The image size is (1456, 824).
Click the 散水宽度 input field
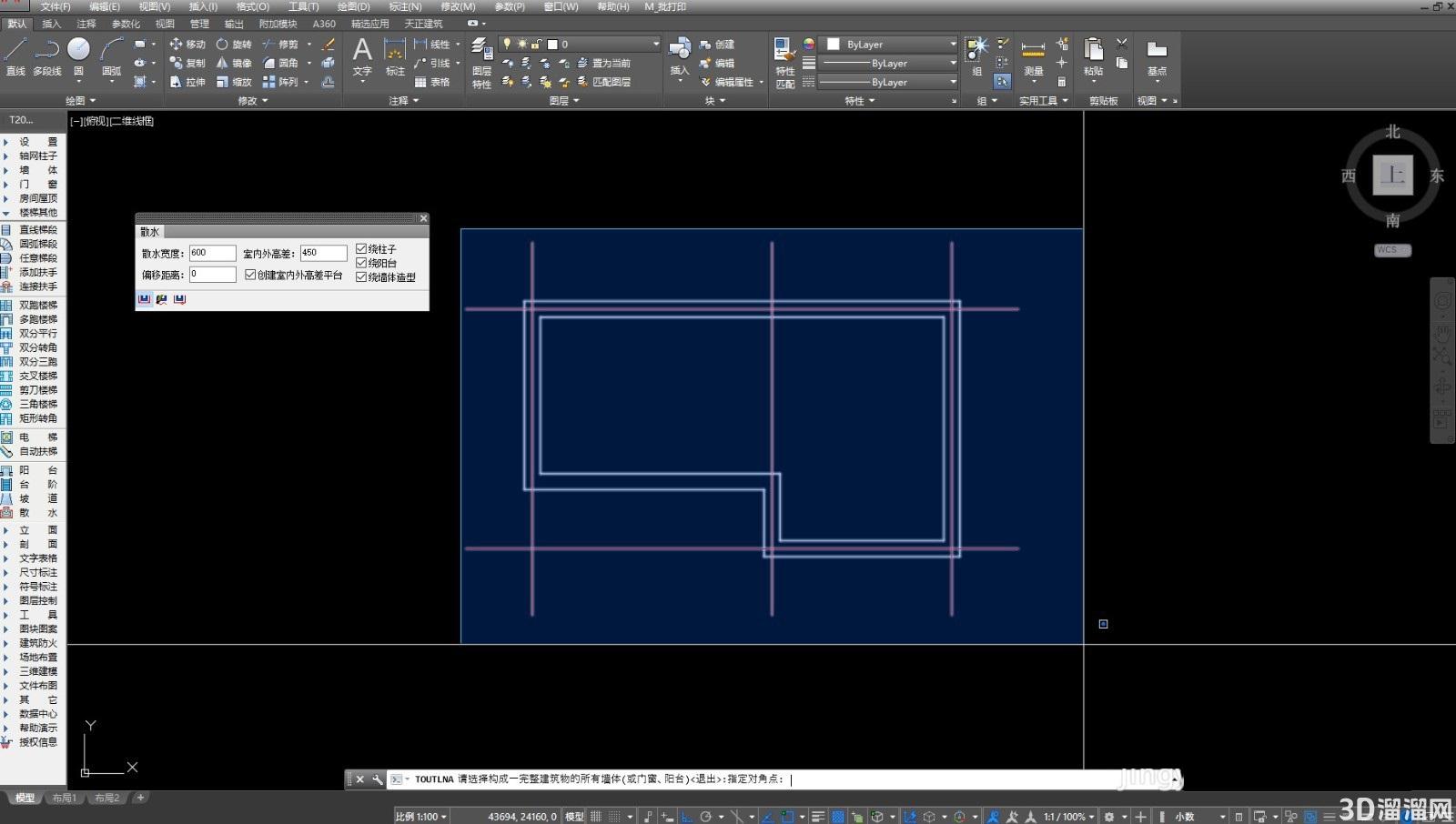[x=212, y=253]
